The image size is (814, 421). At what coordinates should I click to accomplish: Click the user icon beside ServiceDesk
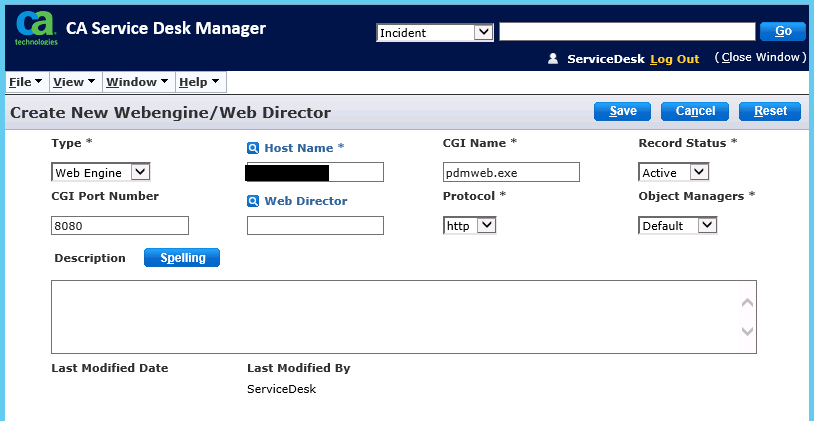click(x=552, y=59)
